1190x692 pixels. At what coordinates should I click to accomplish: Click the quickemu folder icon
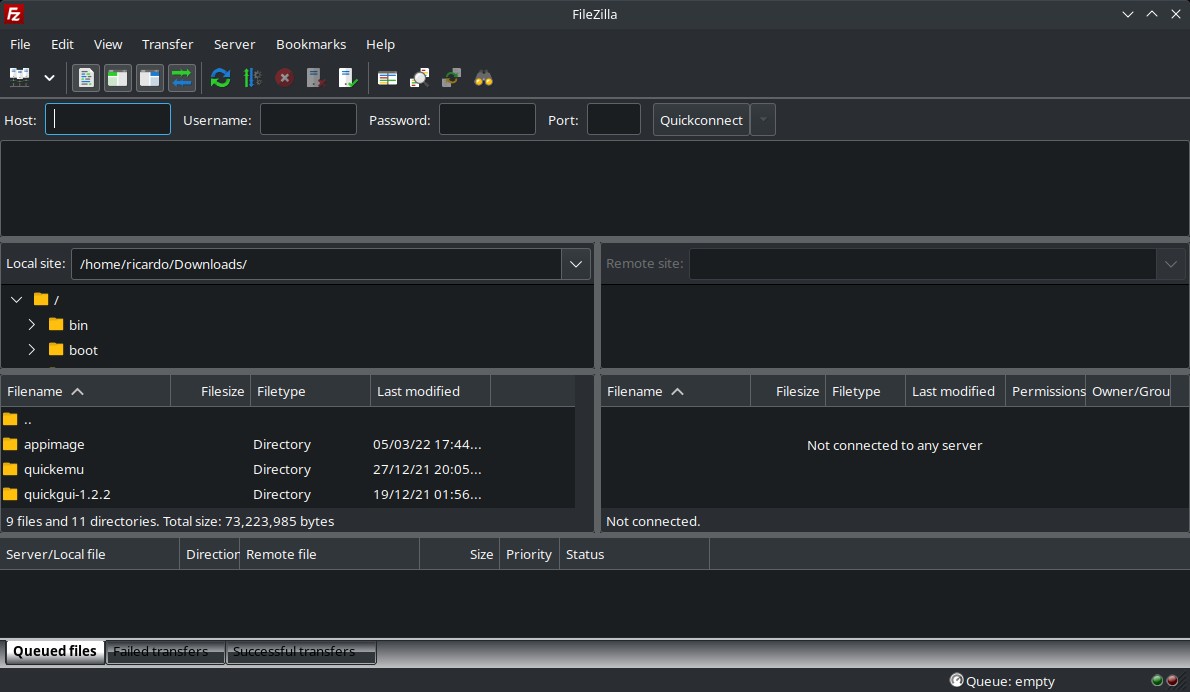10,469
